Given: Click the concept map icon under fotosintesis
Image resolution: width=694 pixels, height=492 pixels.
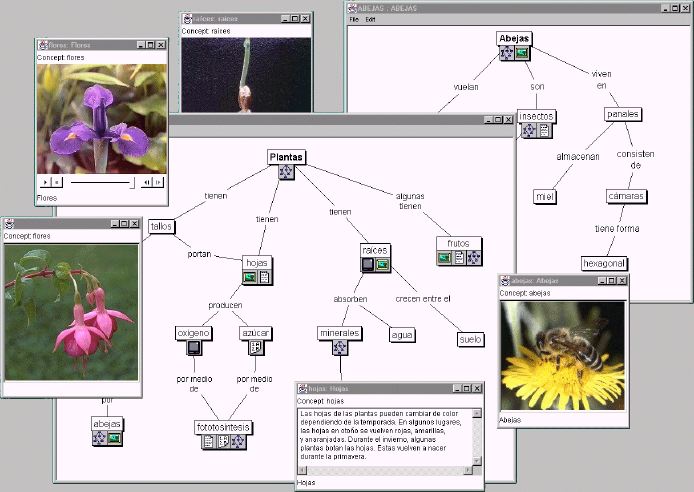Looking at the screenshot, I should 238,441.
